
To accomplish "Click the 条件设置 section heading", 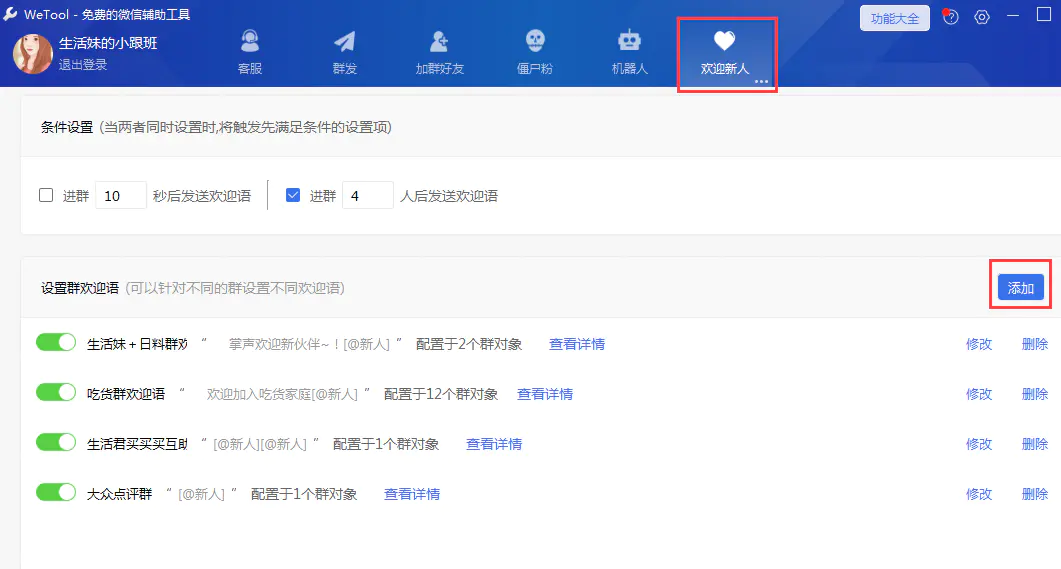I will tap(66, 127).
